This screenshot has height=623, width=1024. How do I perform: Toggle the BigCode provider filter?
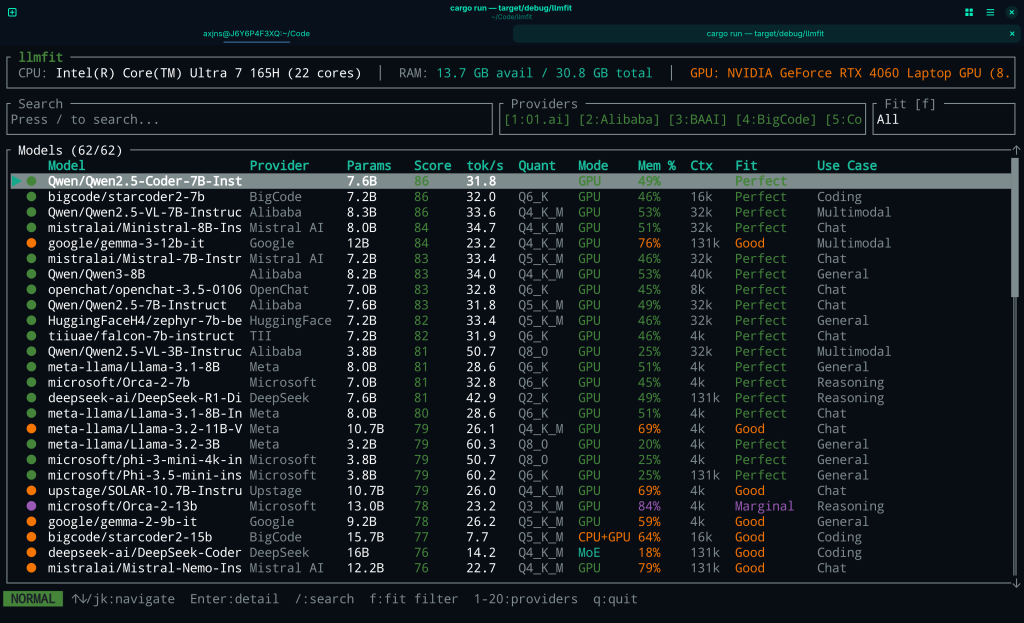pos(780,120)
